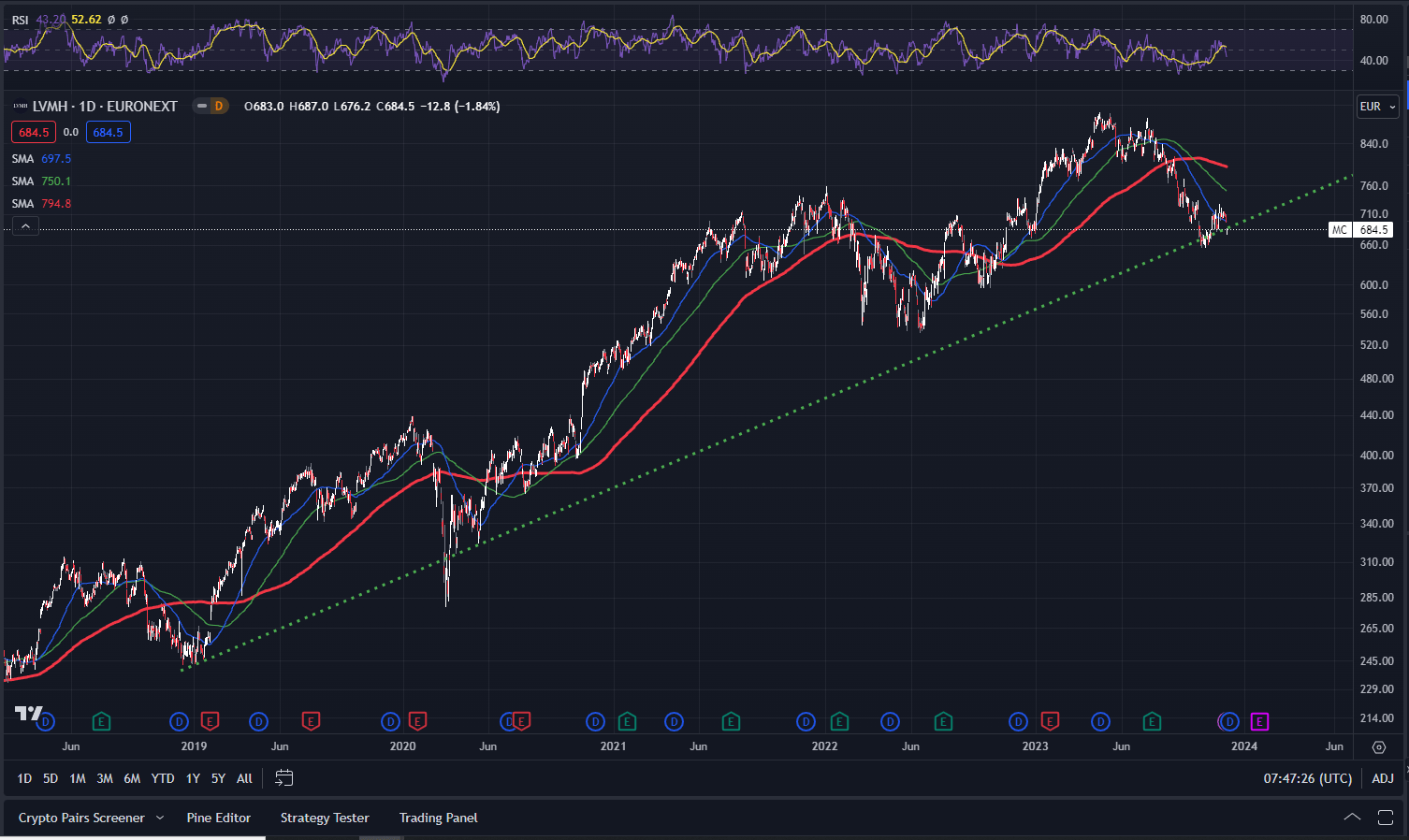Select the 1Y date range
1409x840 pixels.
click(193, 778)
